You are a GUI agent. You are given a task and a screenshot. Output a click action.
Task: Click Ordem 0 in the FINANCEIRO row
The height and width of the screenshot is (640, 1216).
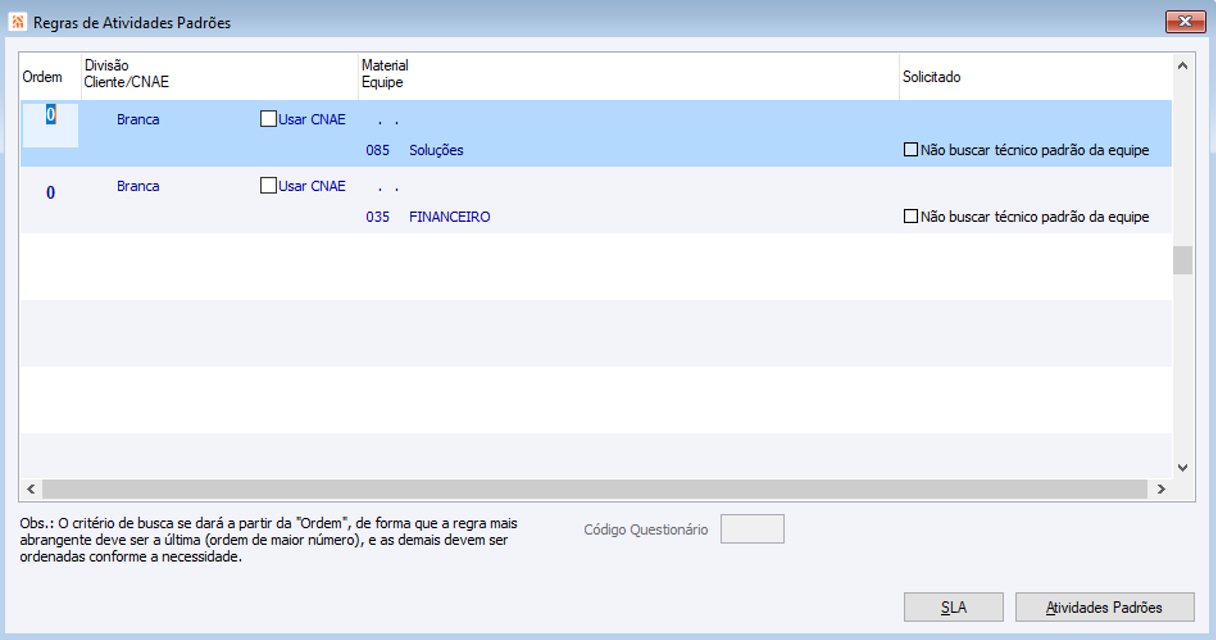(x=50, y=193)
